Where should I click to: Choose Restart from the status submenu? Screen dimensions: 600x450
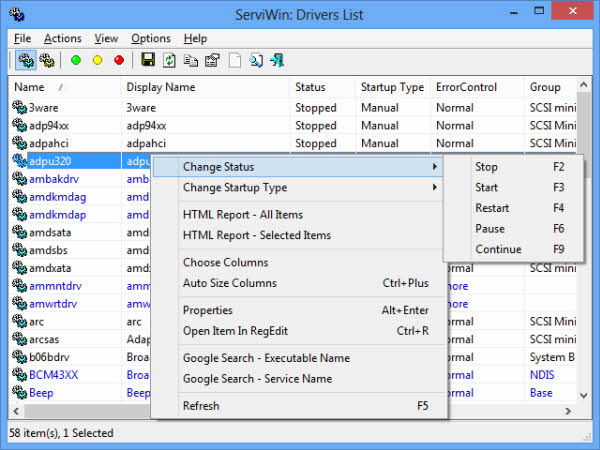coord(492,209)
